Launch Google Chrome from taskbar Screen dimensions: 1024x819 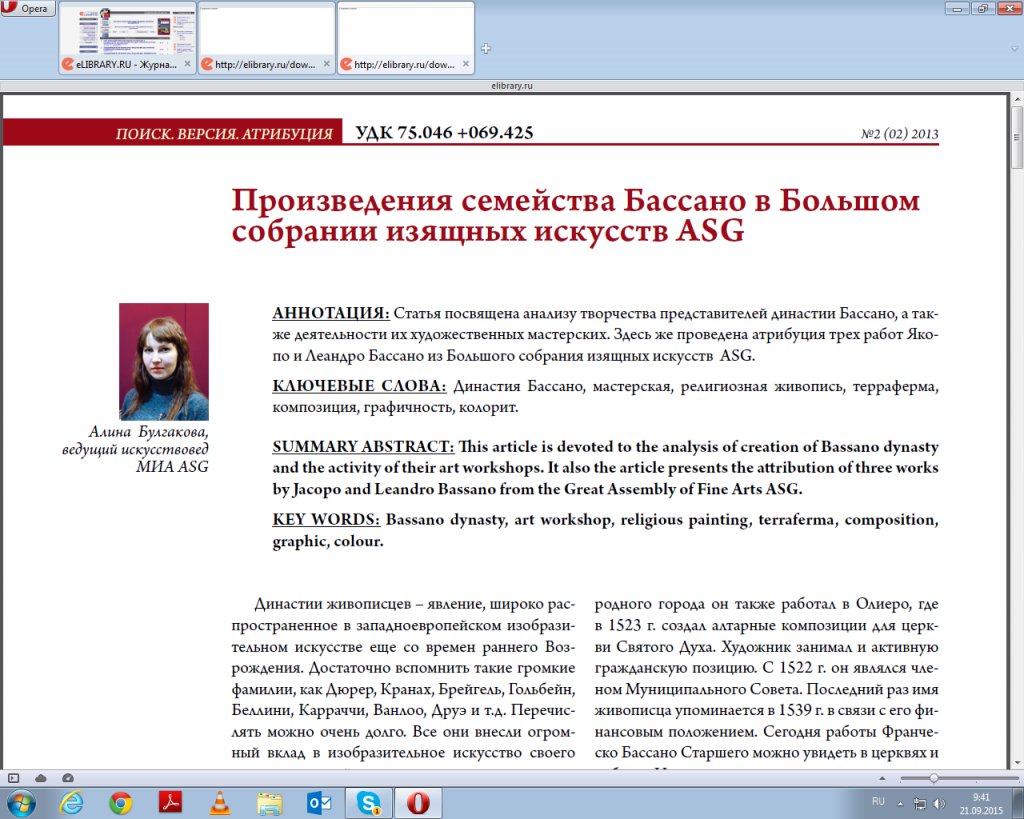tap(121, 803)
